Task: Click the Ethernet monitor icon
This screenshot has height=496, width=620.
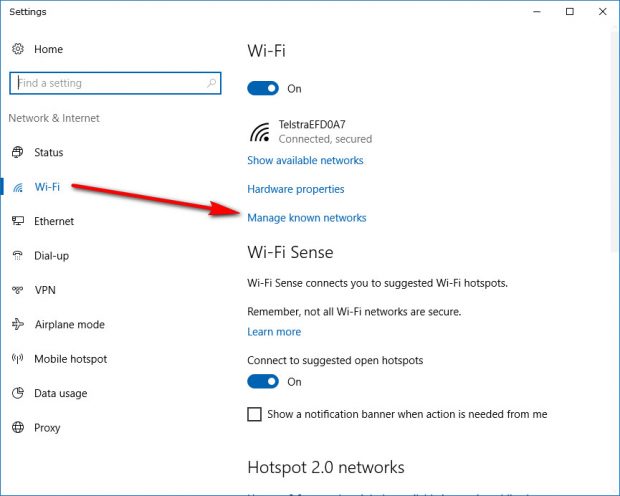Action: 17,221
